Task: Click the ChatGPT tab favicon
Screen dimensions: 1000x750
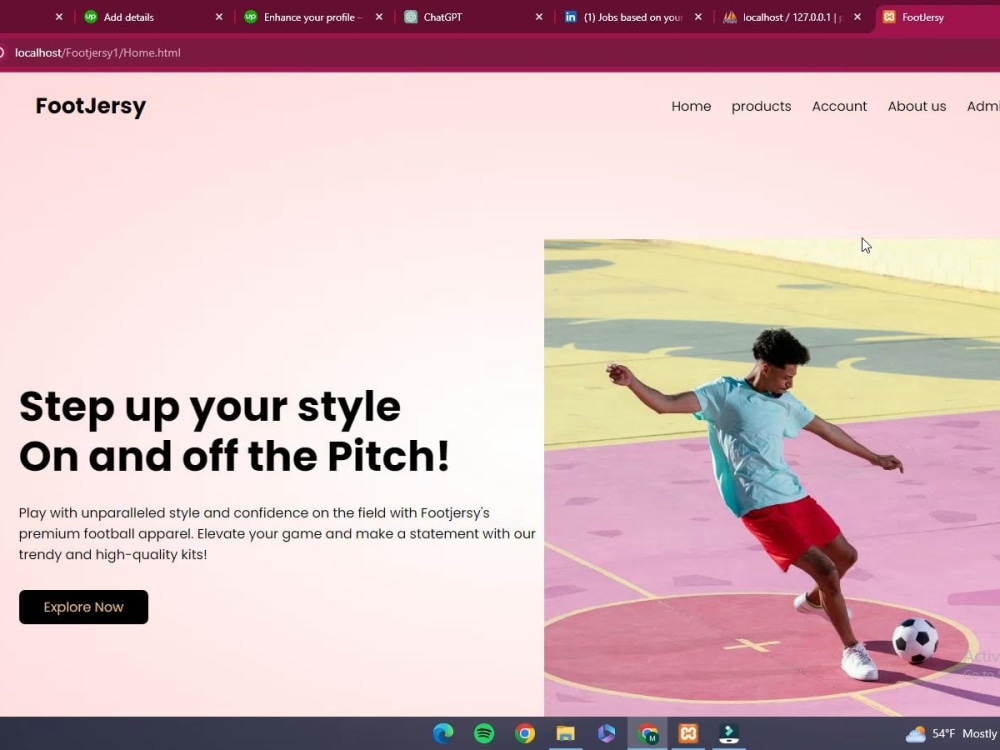Action: click(411, 17)
